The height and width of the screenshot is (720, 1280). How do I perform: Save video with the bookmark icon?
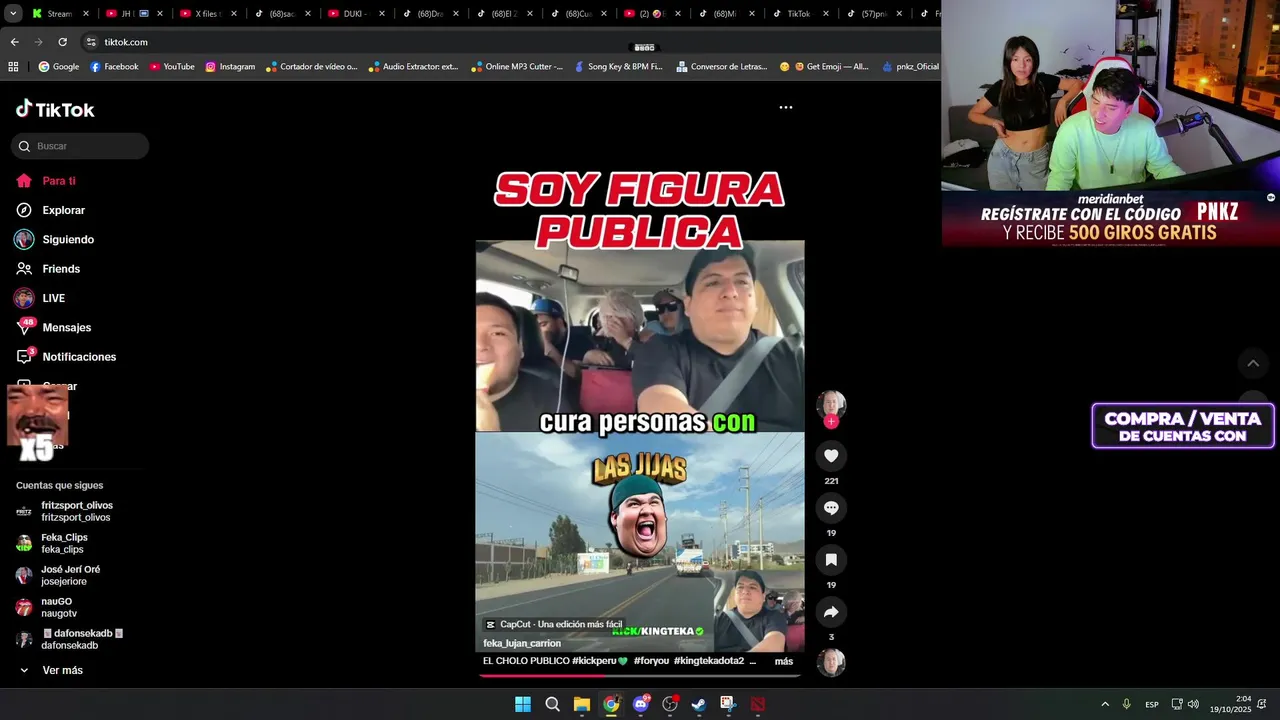pos(831,560)
